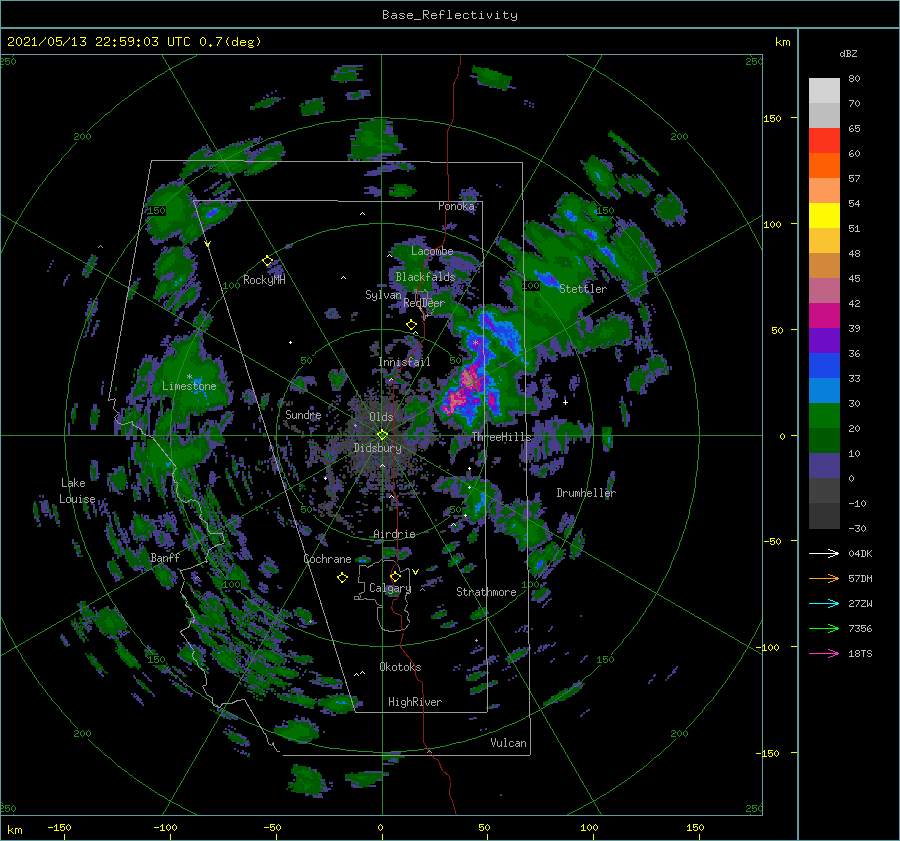900x841 pixels.
Task: Click the Strathmore city label
Action: tap(486, 592)
